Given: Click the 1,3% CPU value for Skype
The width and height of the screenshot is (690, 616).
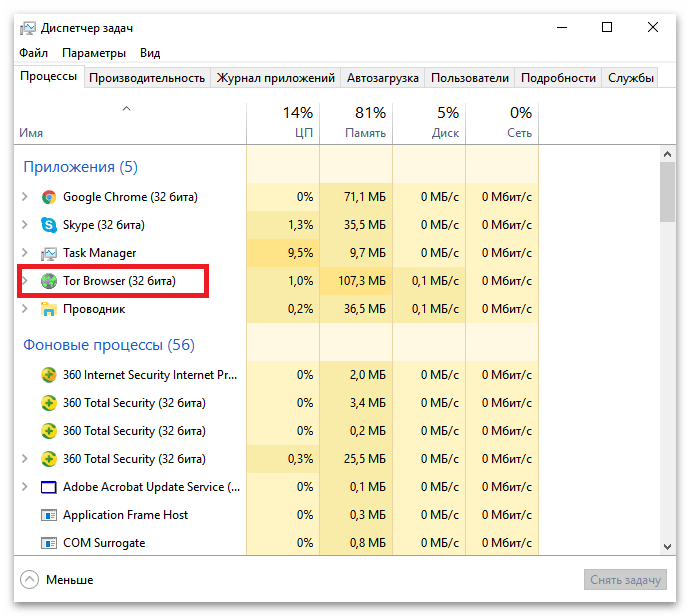Looking at the screenshot, I should [x=301, y=225].
